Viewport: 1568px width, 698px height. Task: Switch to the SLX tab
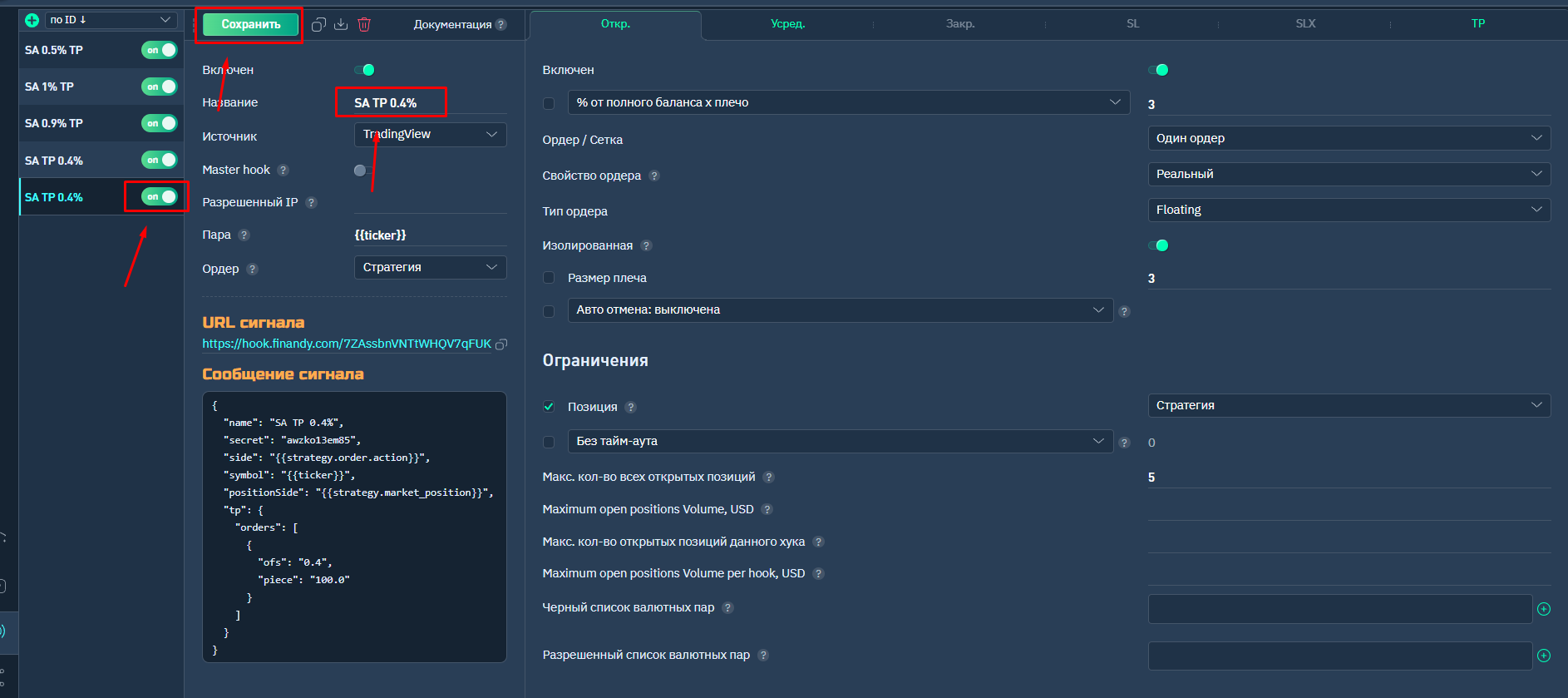coord(1305,24)
